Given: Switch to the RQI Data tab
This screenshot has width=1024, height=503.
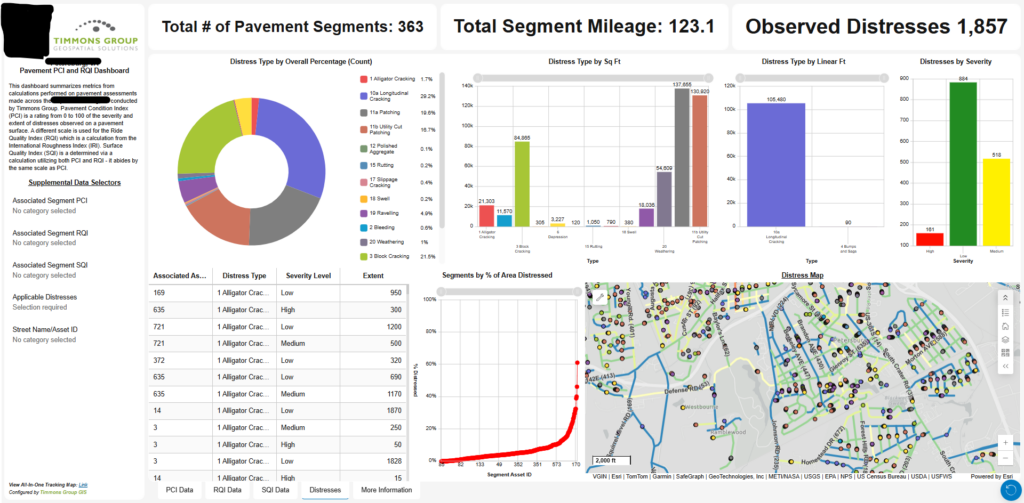Looking at the screenshot, I should (227, 490).
